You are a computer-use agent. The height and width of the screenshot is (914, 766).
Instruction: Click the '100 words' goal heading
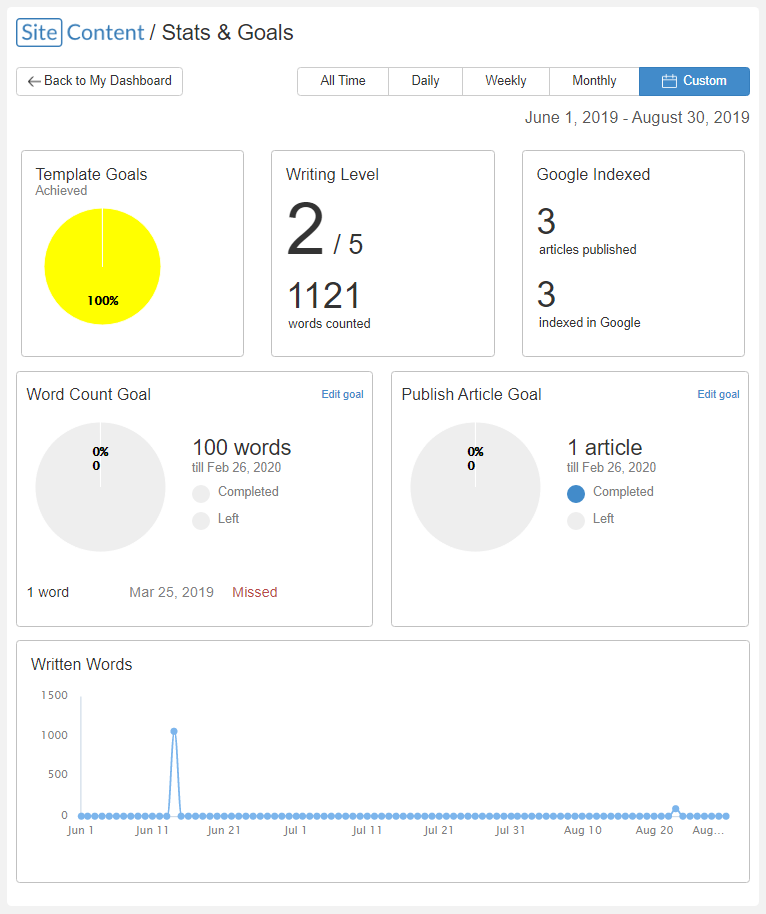pos(241,448)
